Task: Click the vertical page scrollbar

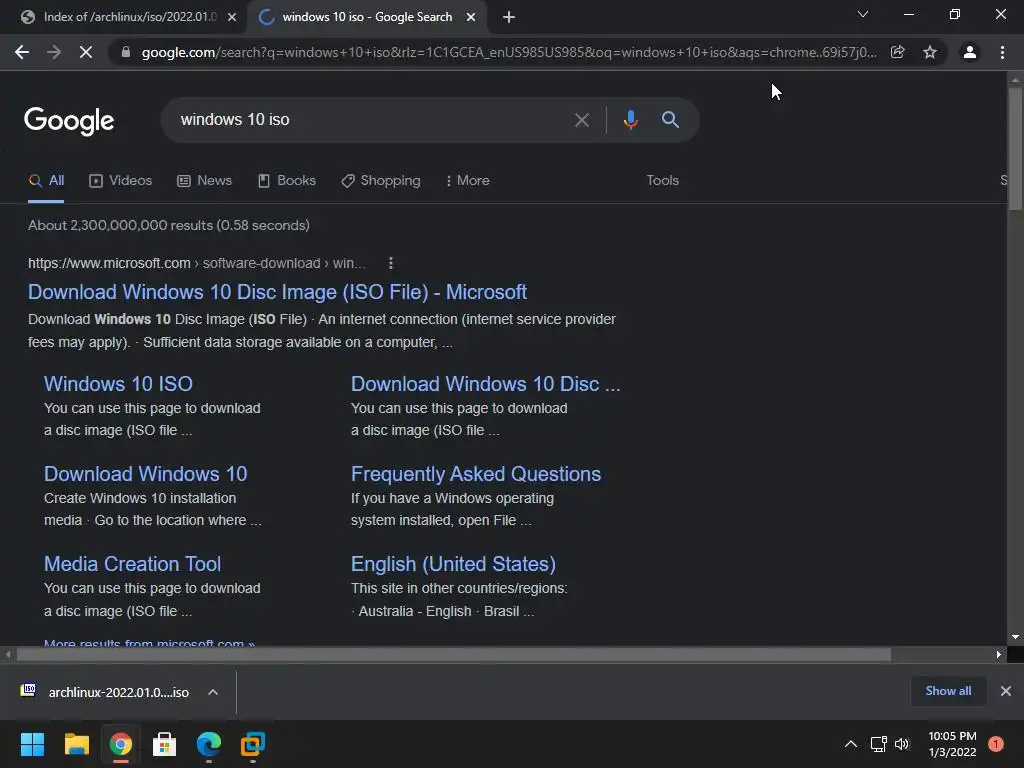Action: click(x=1015, y=149)
